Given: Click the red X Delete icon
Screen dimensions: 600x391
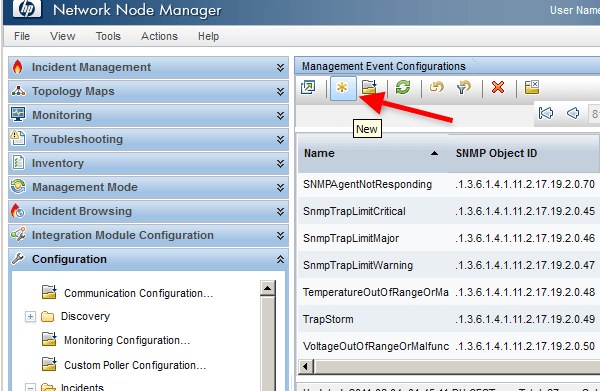Looking at the screenshot, I should click(x=498, y=88).
